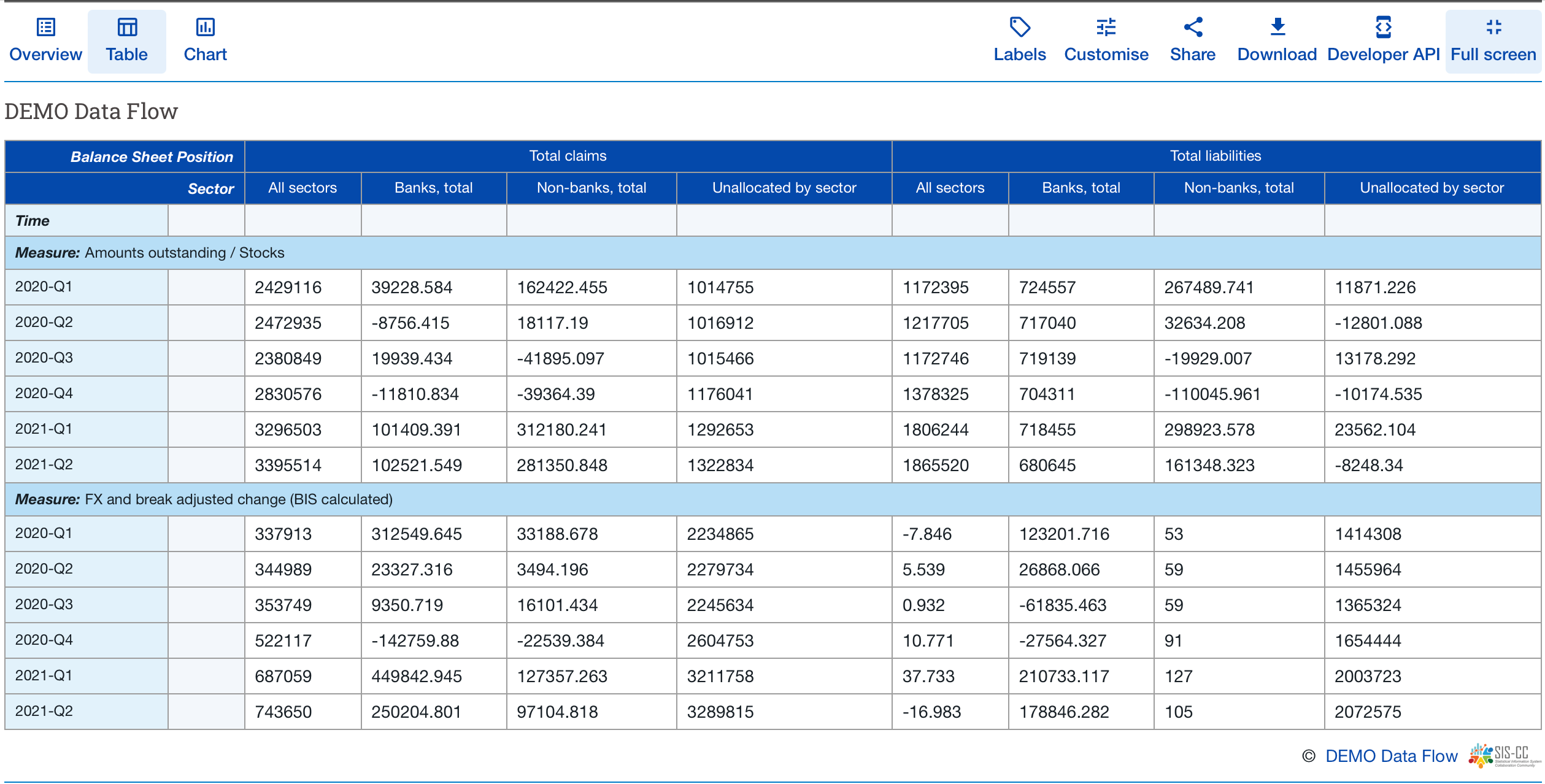Click the SIS-CC logo
The height and width of the screenshot is (784, 1545).
1505,755
